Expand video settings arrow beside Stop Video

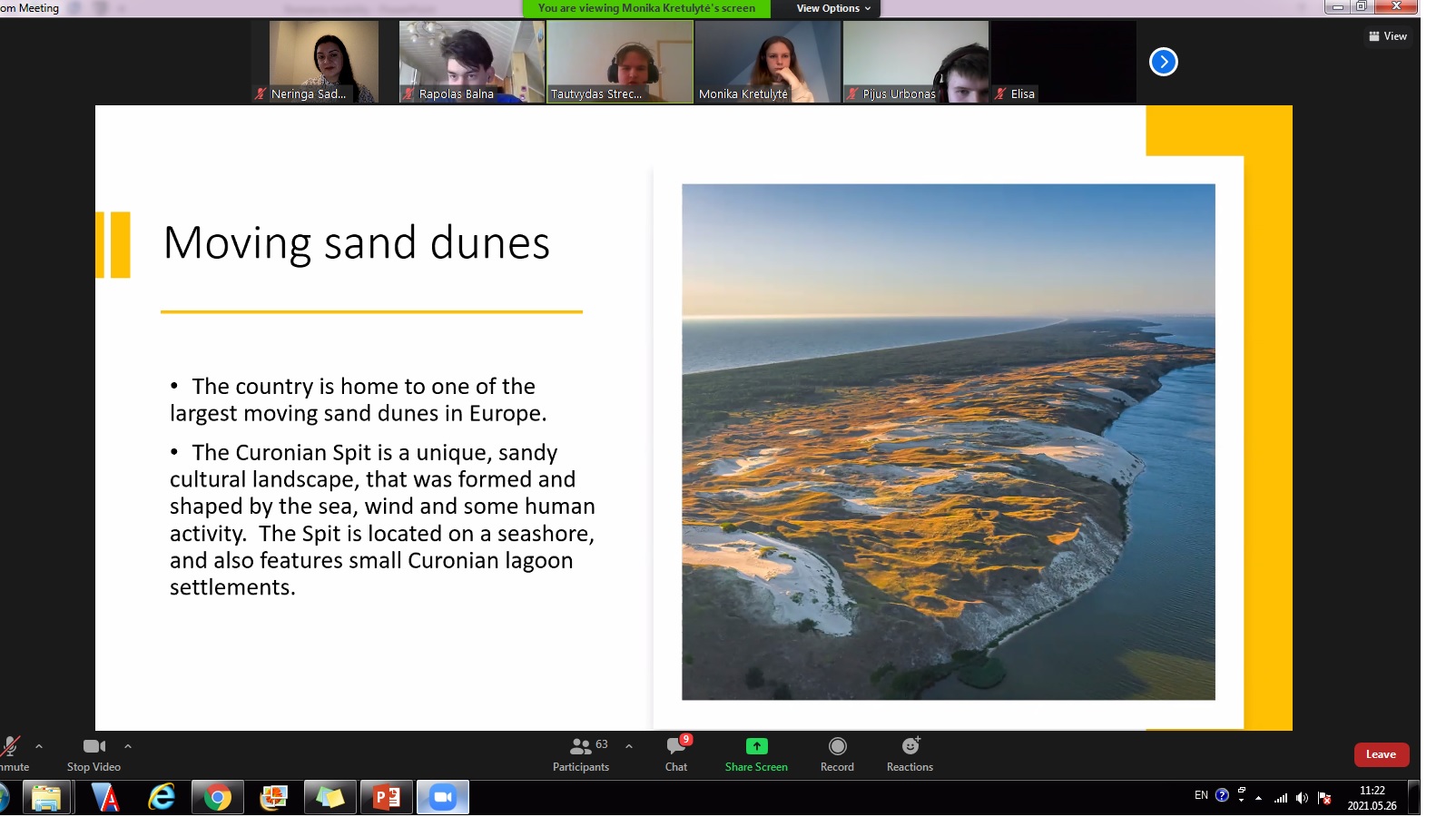pos(128,746)
